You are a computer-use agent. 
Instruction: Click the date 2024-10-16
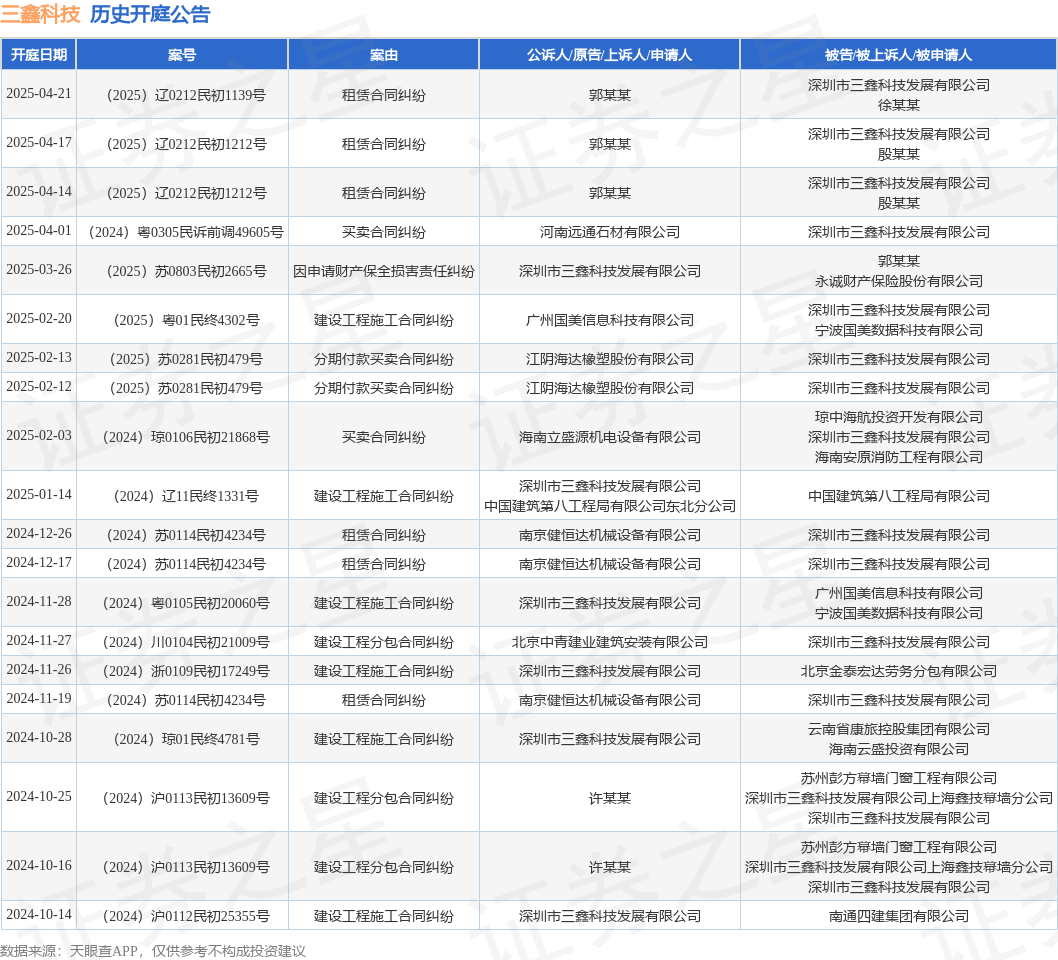(38, 866)
